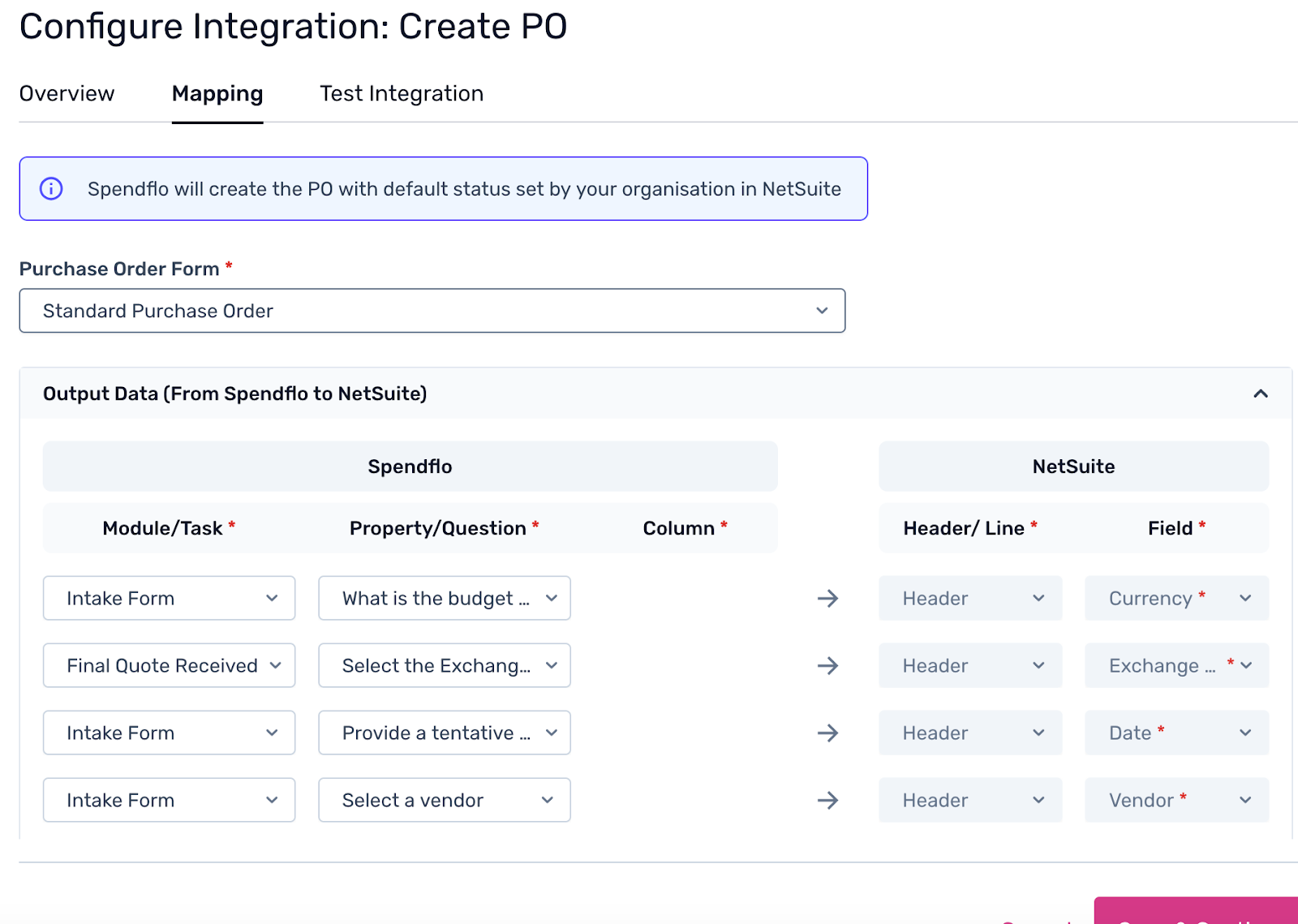Click the arrow icon in Vendor row
This screenshot has height=924, width=1298.
[x=827, y=801]
